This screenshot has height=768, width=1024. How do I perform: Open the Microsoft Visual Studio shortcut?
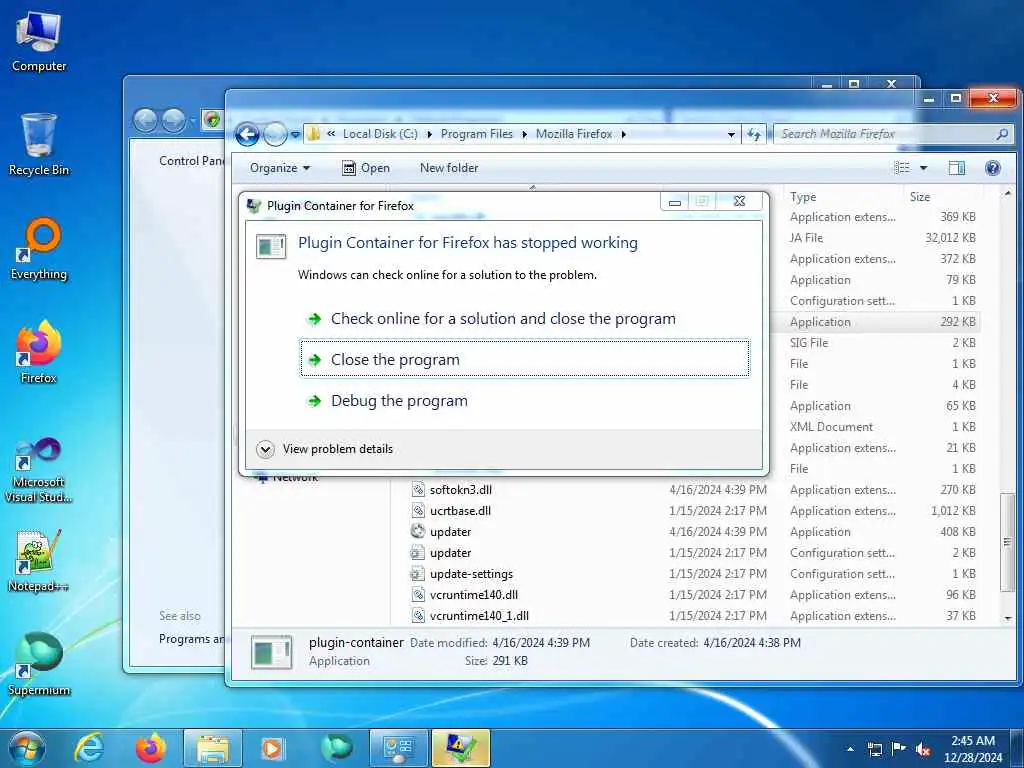coord(39,470)
